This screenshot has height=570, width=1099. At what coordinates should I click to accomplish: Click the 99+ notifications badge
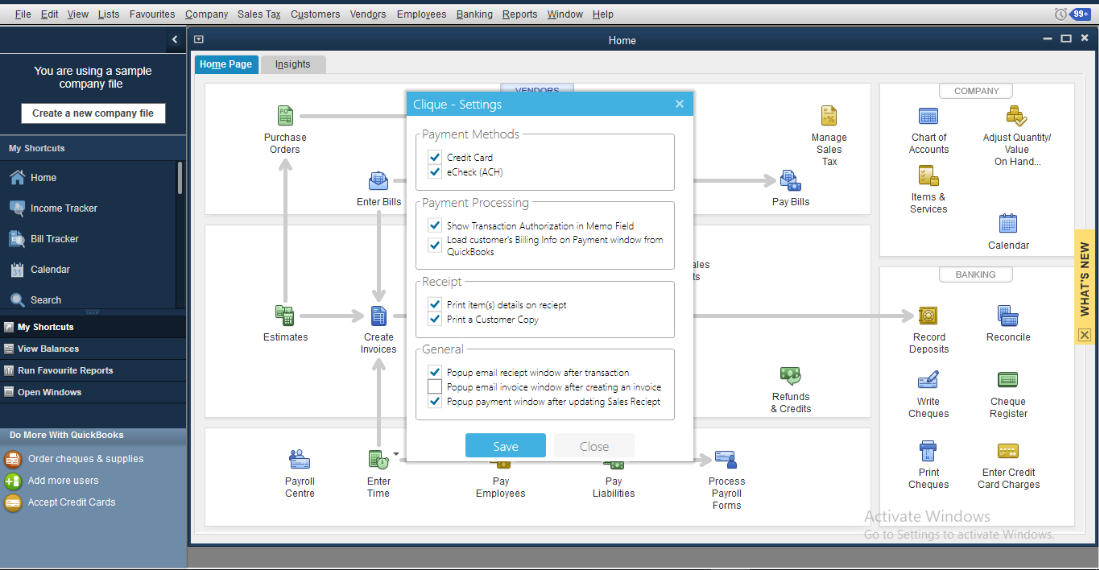click(1080, 14)
